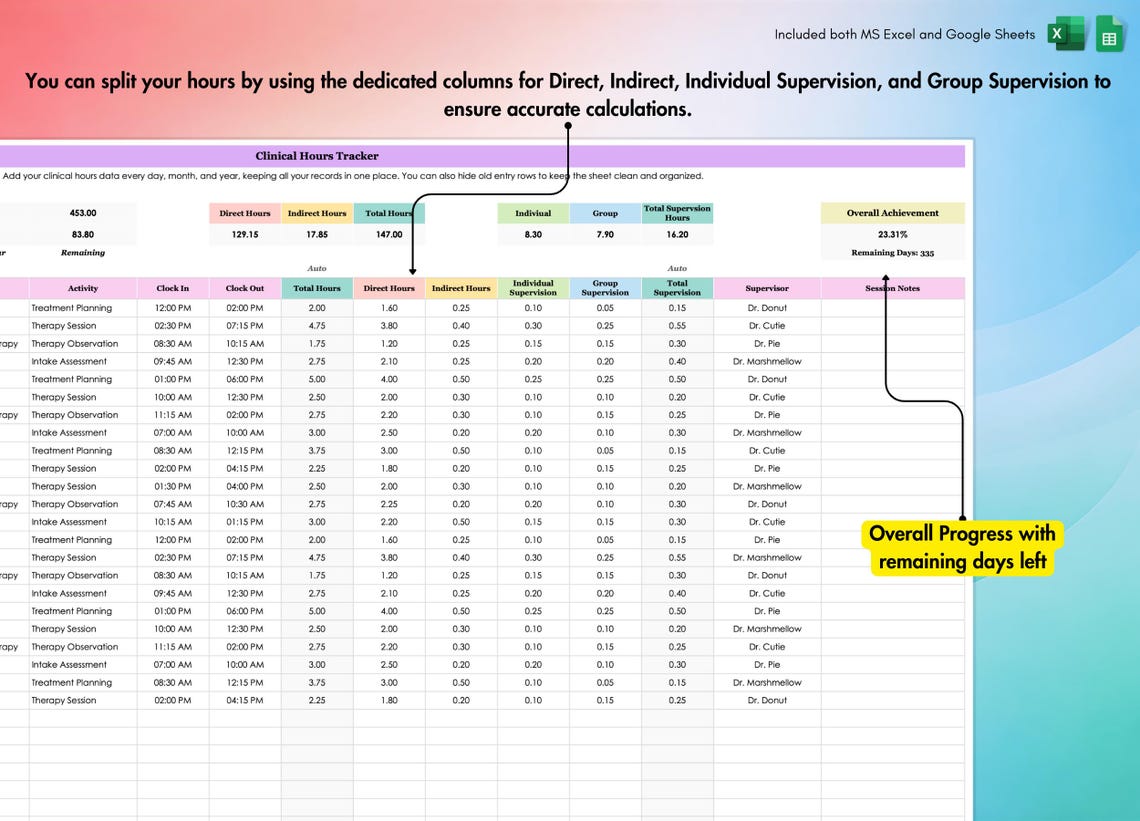Select the 83.80 summary value

83,234
